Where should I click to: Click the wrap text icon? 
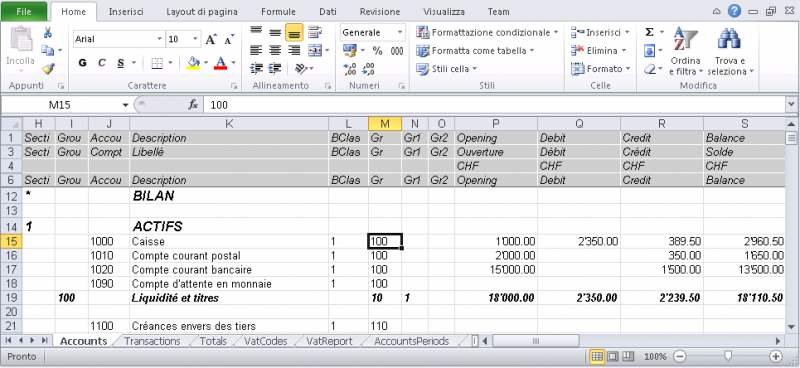coord(315,33)
